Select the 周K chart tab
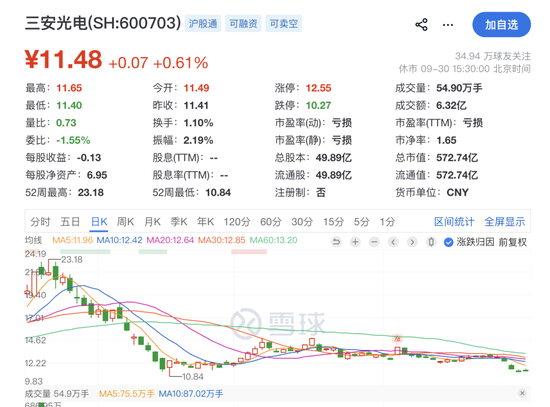The width and height of the screenshot is (550, 407). (126, 222)
